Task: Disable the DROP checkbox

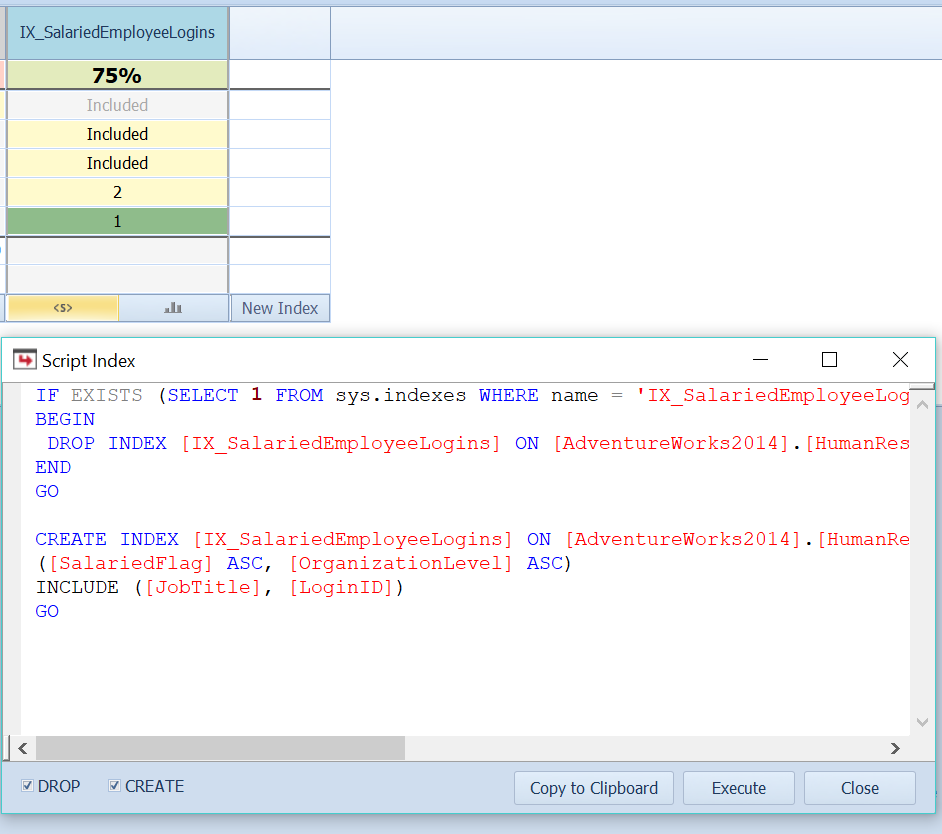Action: 27,786
